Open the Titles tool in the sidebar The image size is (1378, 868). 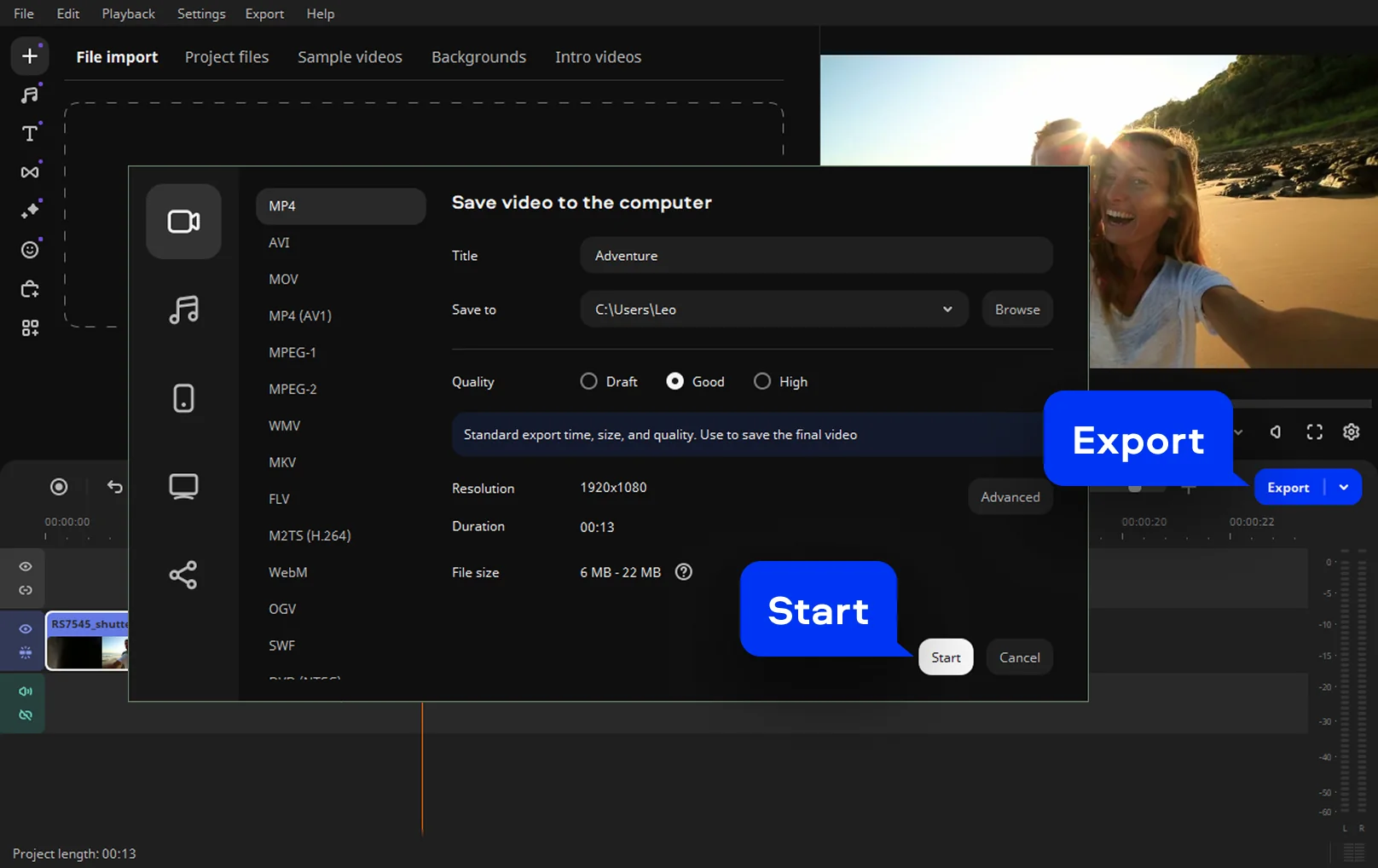coord(30,134)
